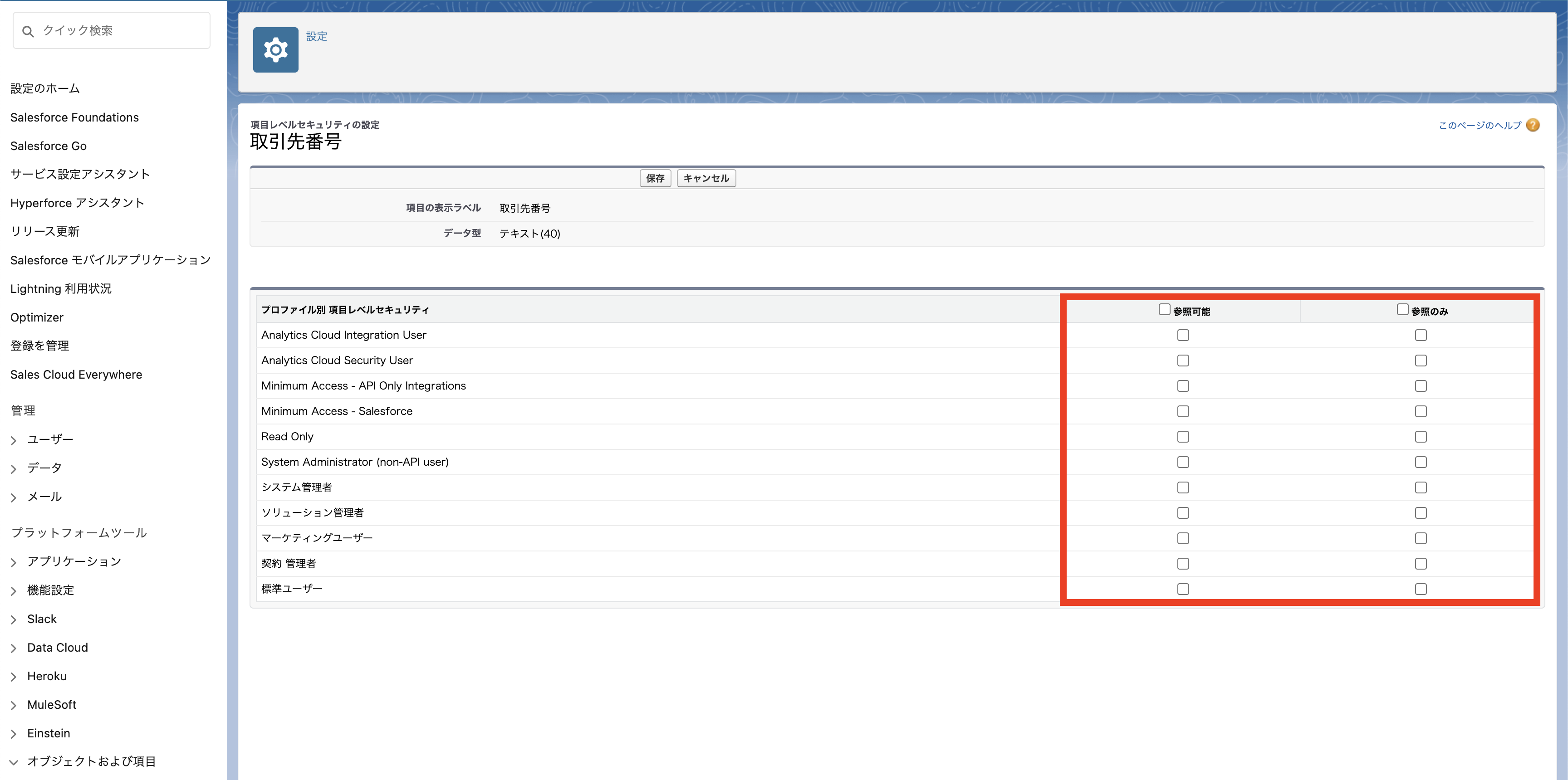Check the 参照可能 header select-all checkbox

(x=1164, y=309)
